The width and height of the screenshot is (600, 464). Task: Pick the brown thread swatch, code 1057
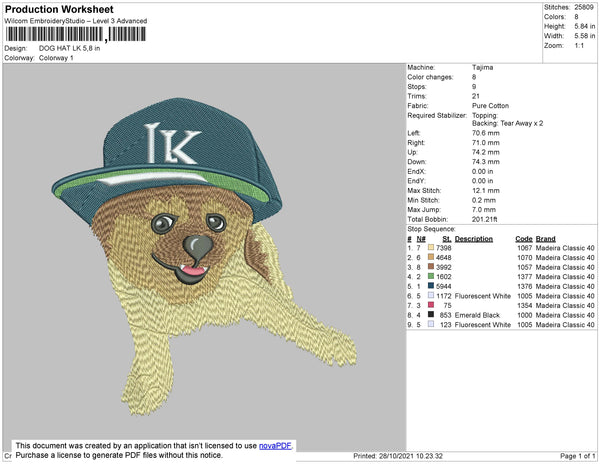(x=430, y=268)
